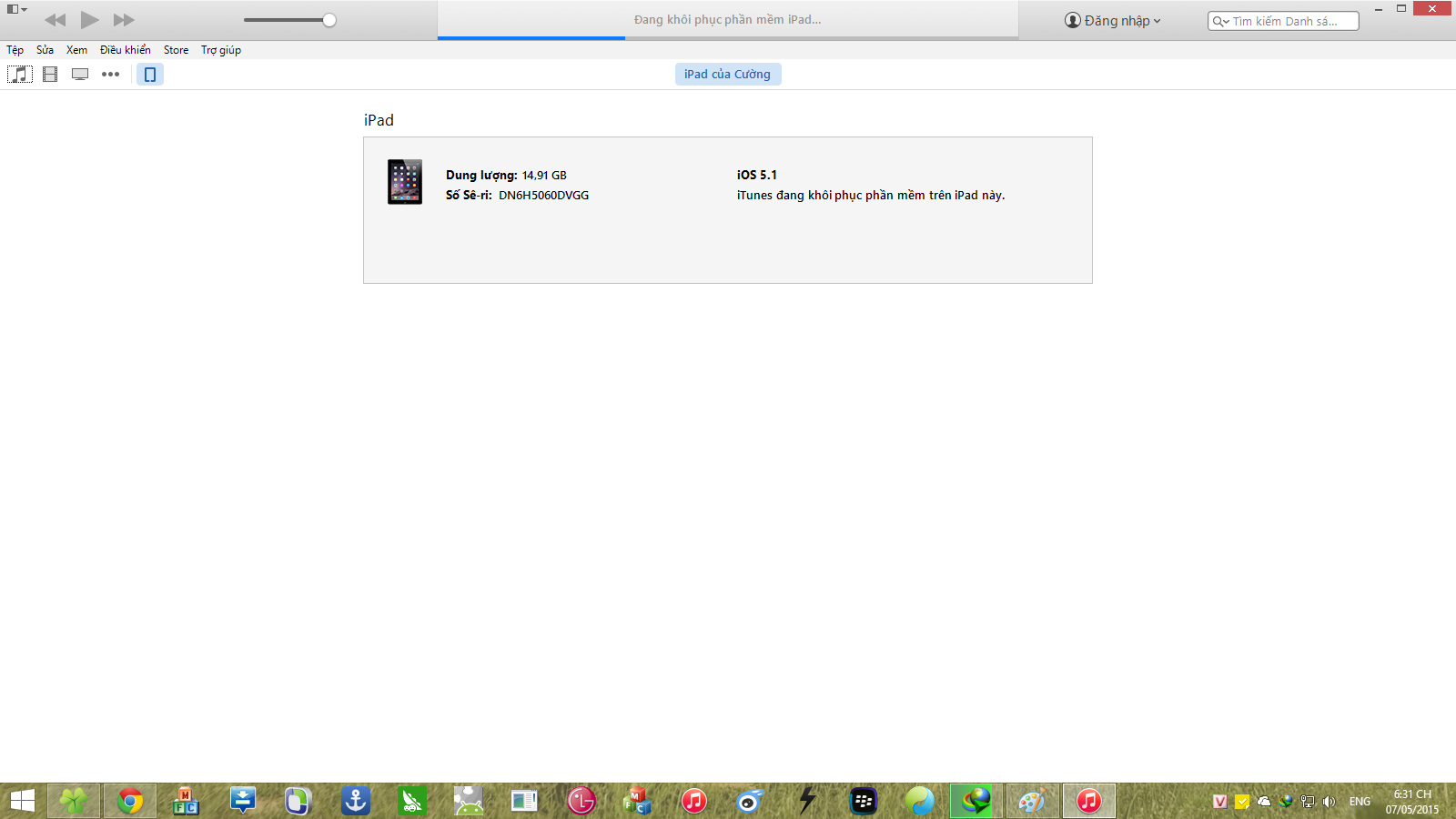Viewport: 1456px width, 819px height.
Task: Open the Windows Start button
Action: [x=22, y=801]
